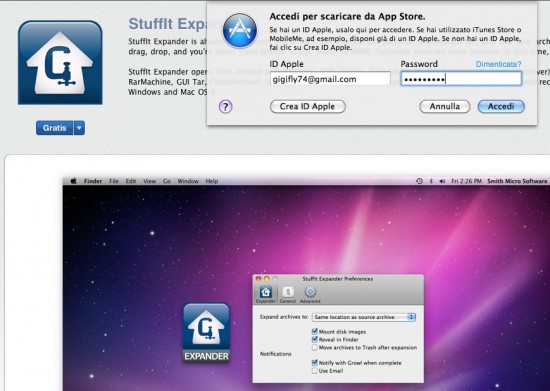Click Annulla to cancel login

point(444,107)
